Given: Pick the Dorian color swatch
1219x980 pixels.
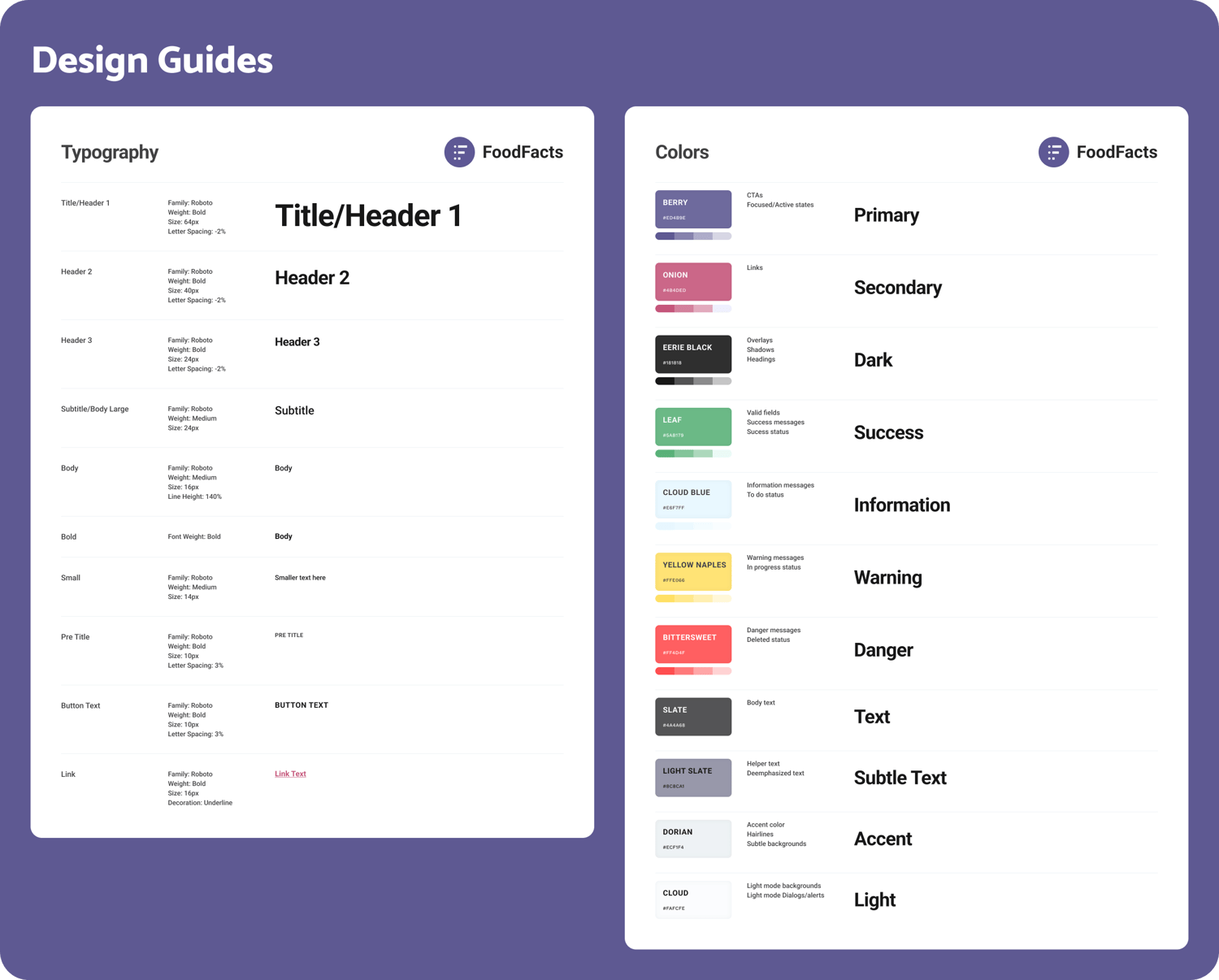Looking at the screenshot, I should point(693,839).
